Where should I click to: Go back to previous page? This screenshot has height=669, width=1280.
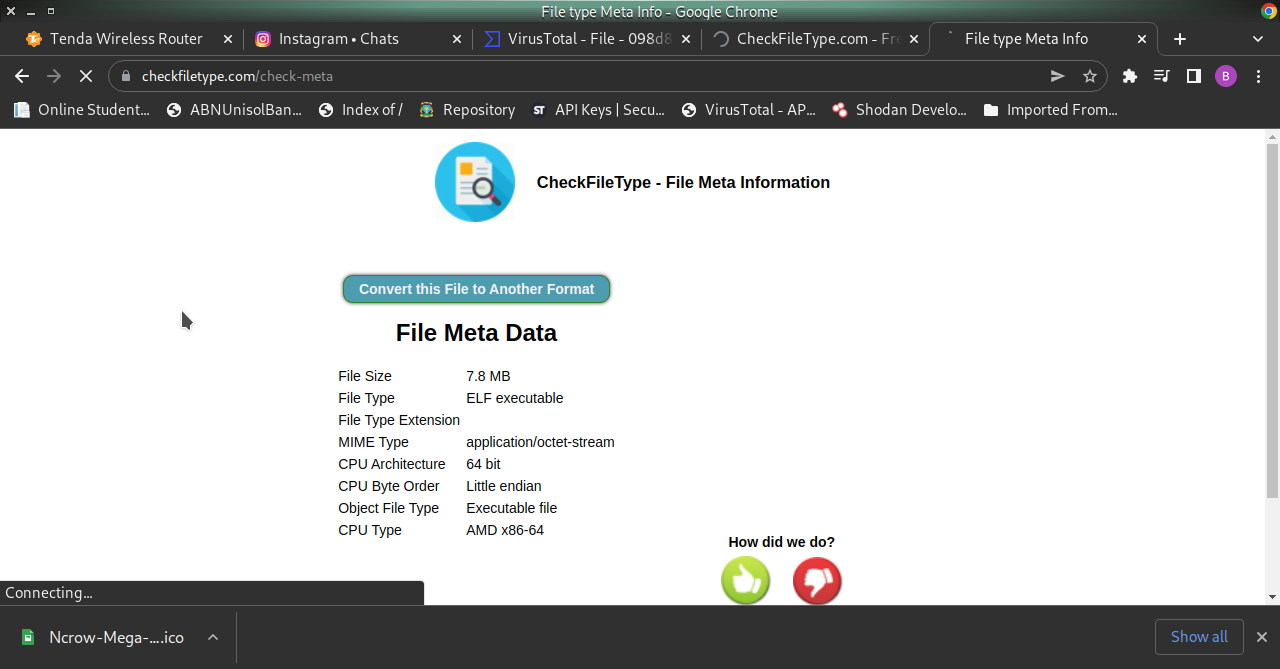[x=22, y=76]
